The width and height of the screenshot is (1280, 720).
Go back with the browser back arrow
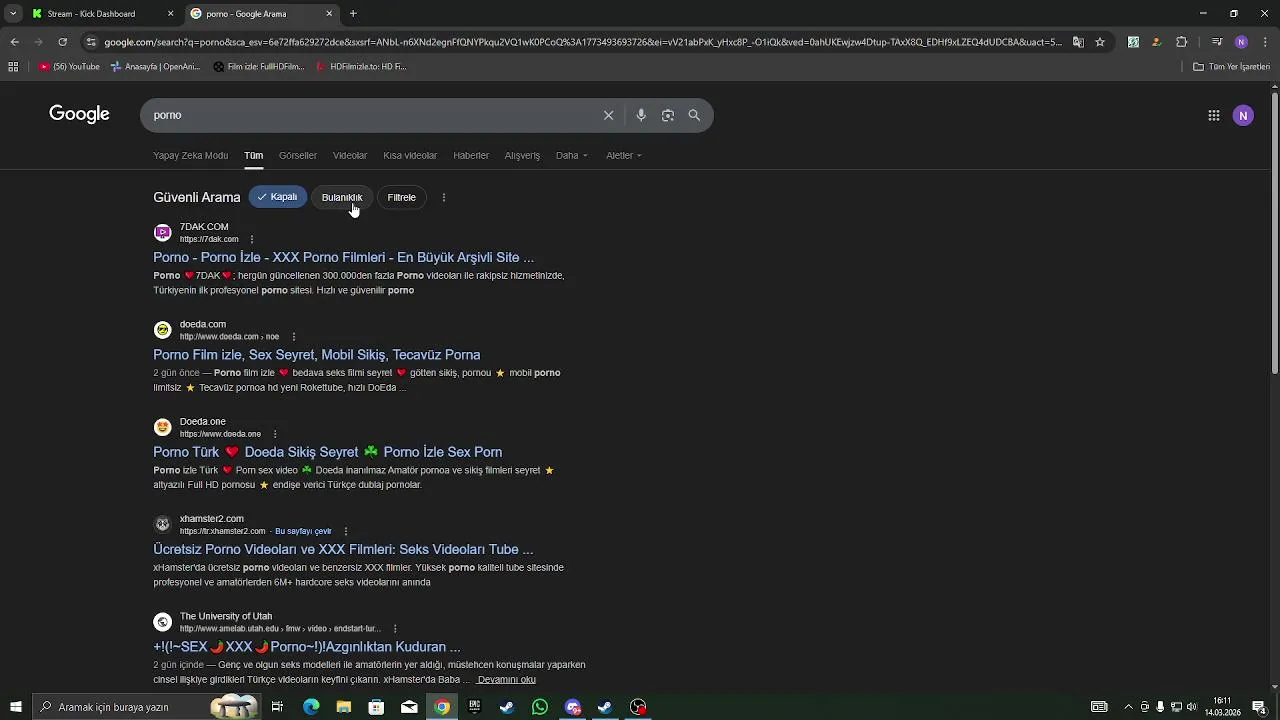14,42
